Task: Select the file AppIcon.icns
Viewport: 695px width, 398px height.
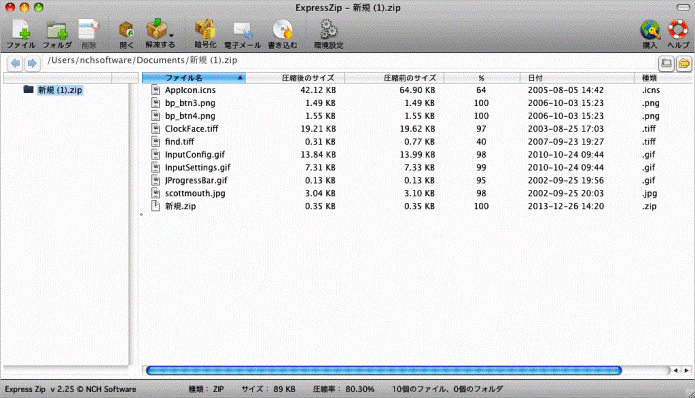Action: click(190, 90)
